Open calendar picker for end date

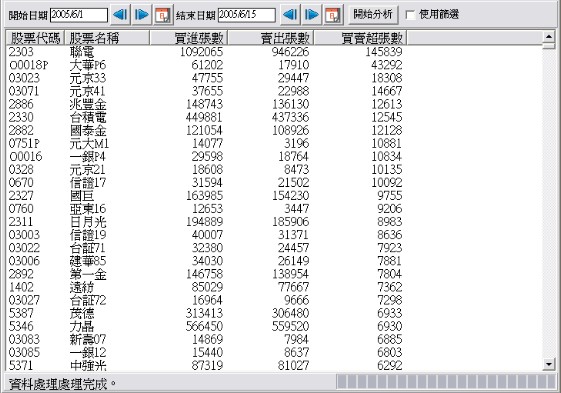[x=333, y=15]
